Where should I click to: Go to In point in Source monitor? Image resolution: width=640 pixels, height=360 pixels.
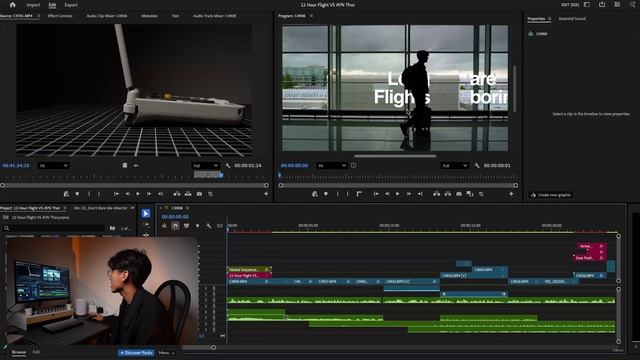click(116, 194)
